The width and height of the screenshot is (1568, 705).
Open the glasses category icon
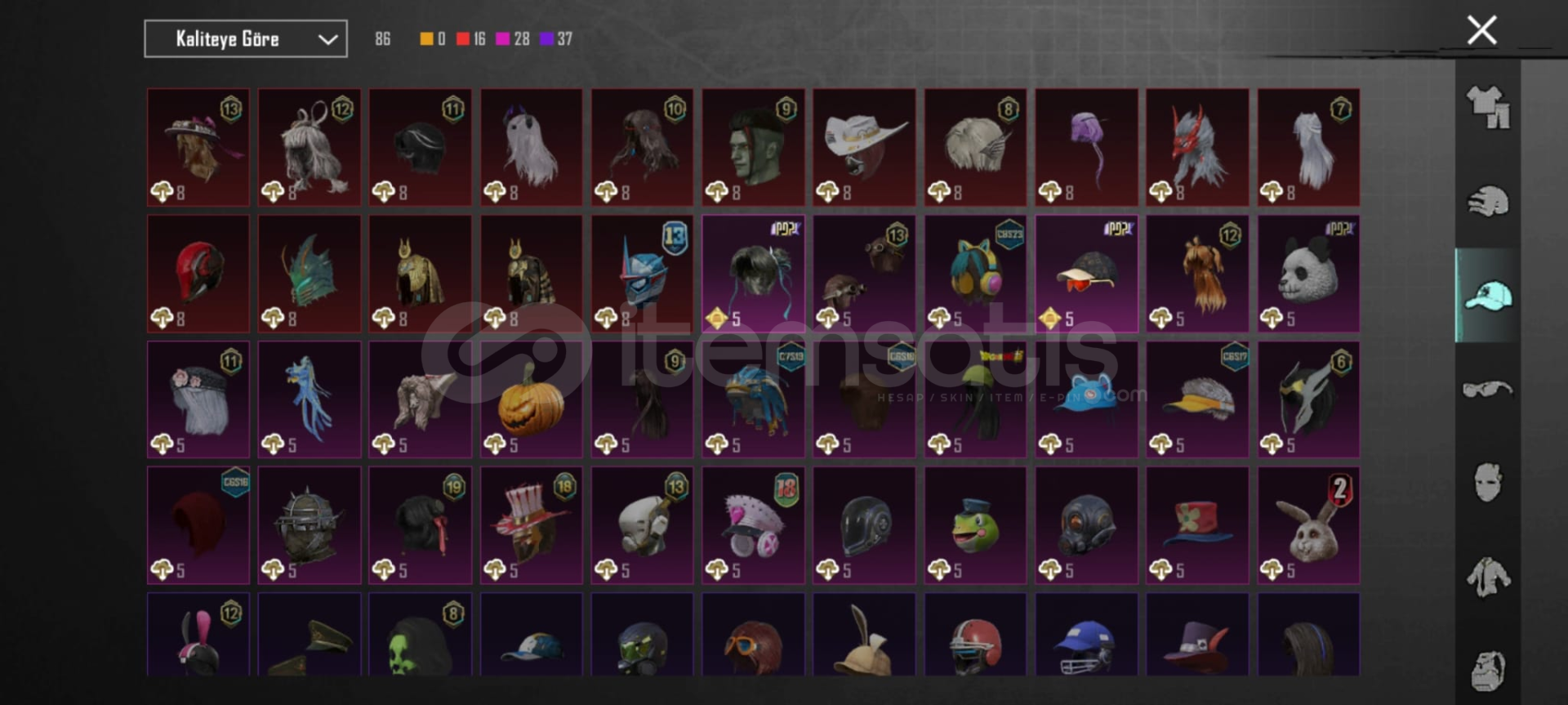pyautogui.click(x=1488, y=389)
